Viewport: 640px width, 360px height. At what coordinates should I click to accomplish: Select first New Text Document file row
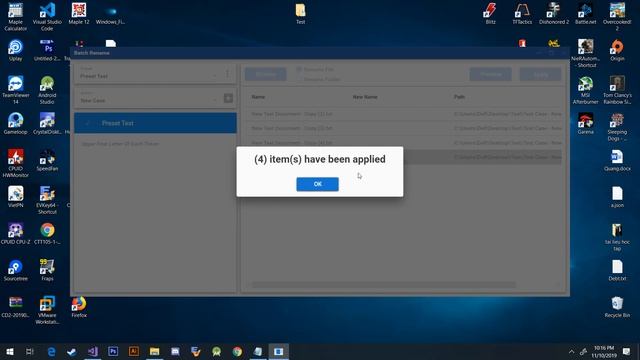[x=404, y=114]
